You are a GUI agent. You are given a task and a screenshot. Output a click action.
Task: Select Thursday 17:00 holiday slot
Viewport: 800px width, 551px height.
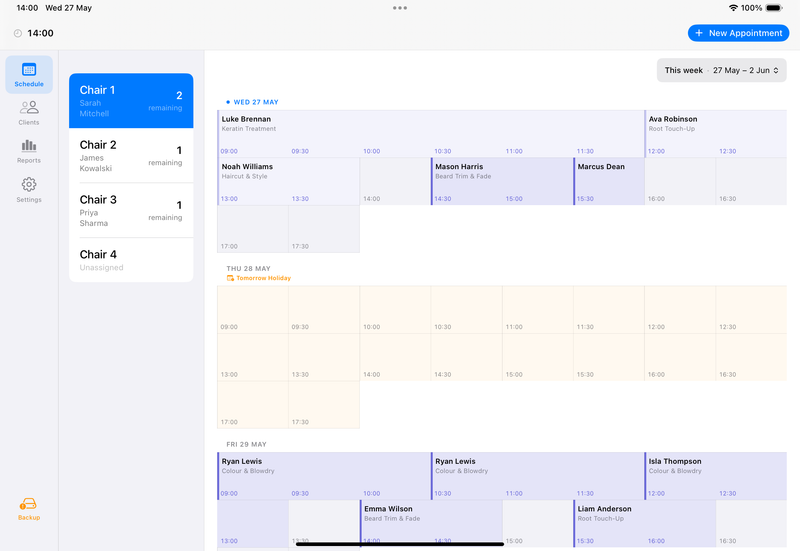click(x=253, y=405)
